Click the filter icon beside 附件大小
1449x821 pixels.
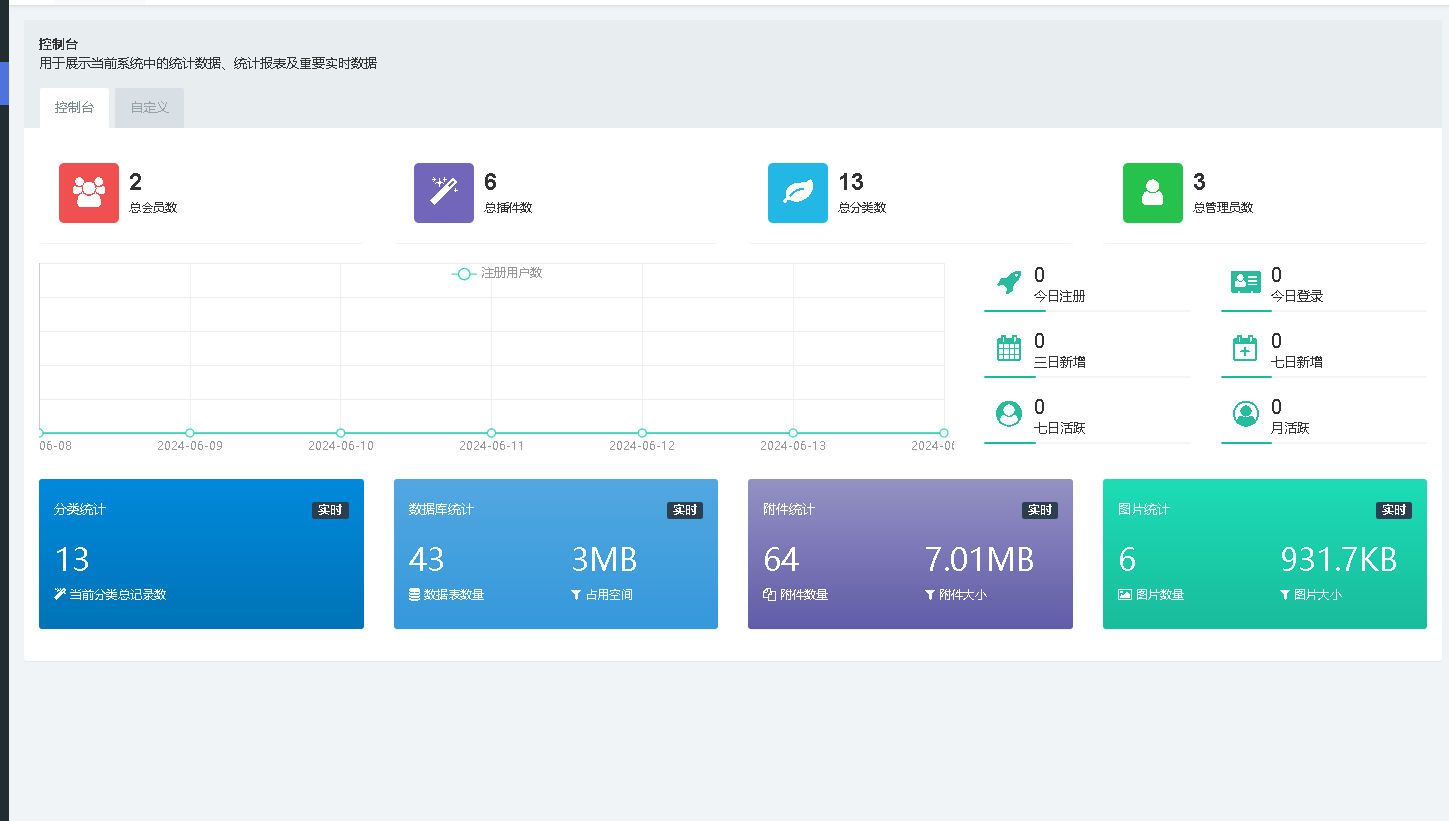(x=930, y=595)
